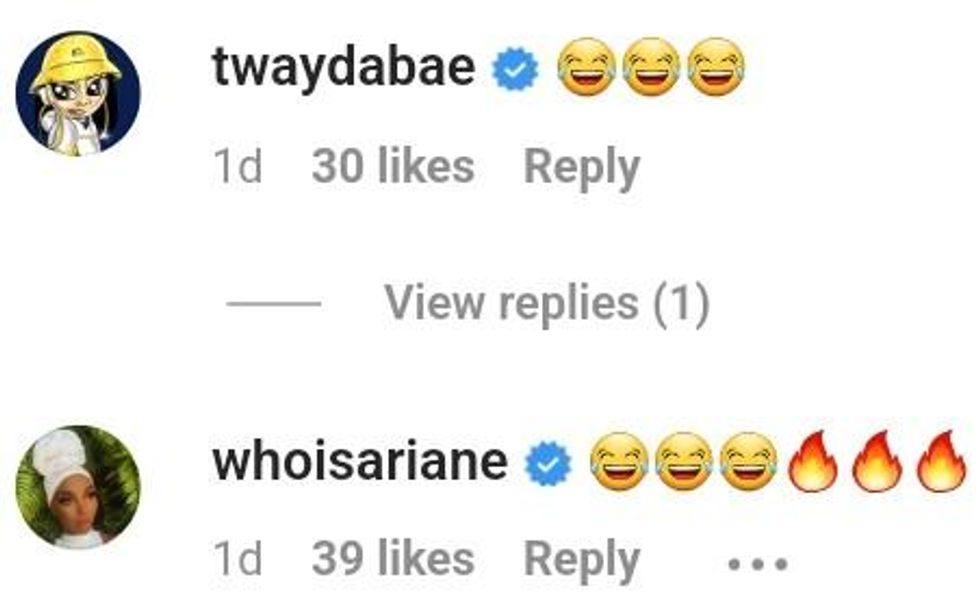Screen dimensions: 980x607
Task: Click the first fire emoji
Action: [x=813, y=461]
